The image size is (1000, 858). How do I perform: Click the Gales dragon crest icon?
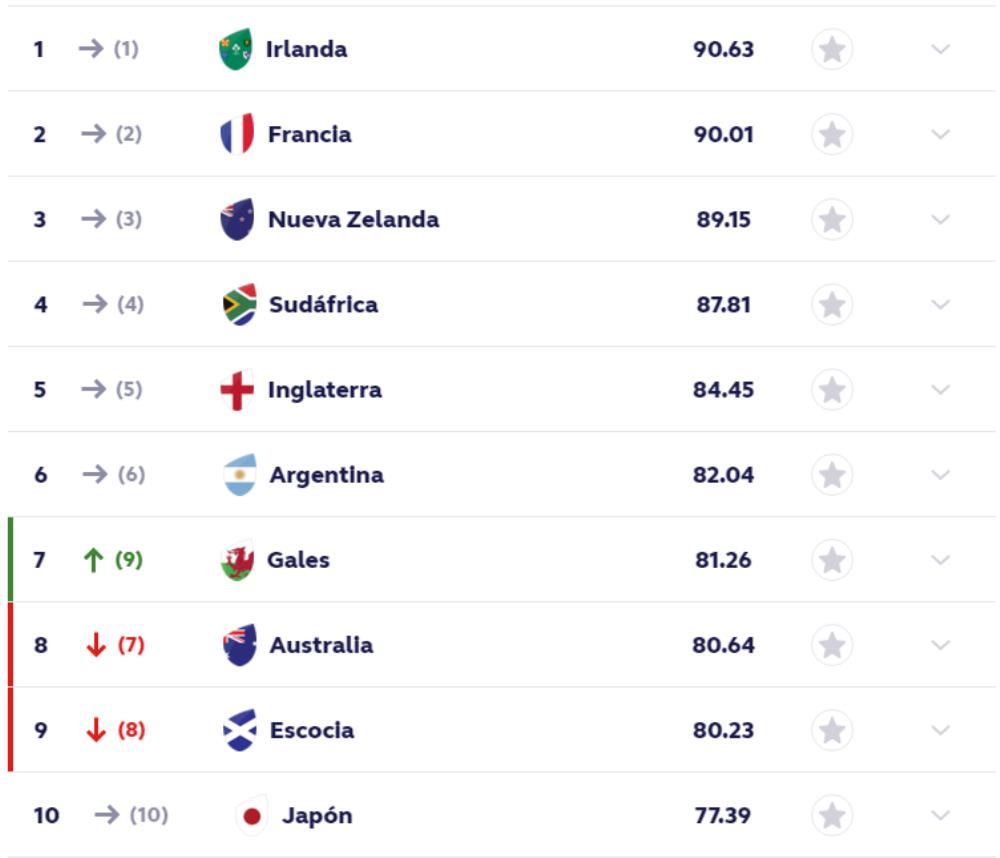237,560
